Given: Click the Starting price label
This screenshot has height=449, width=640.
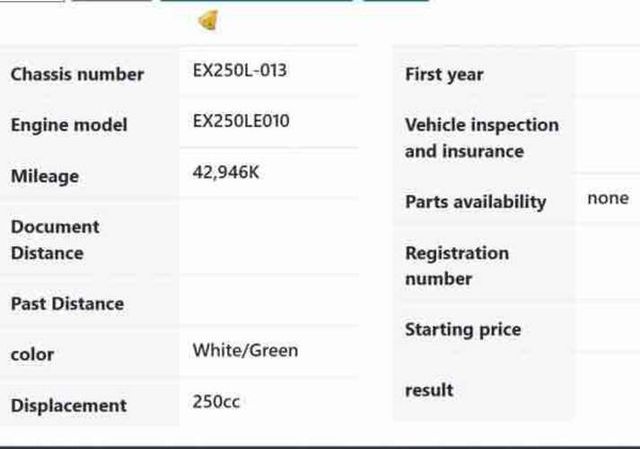Looking at the screenshot, I should (462, 330).
